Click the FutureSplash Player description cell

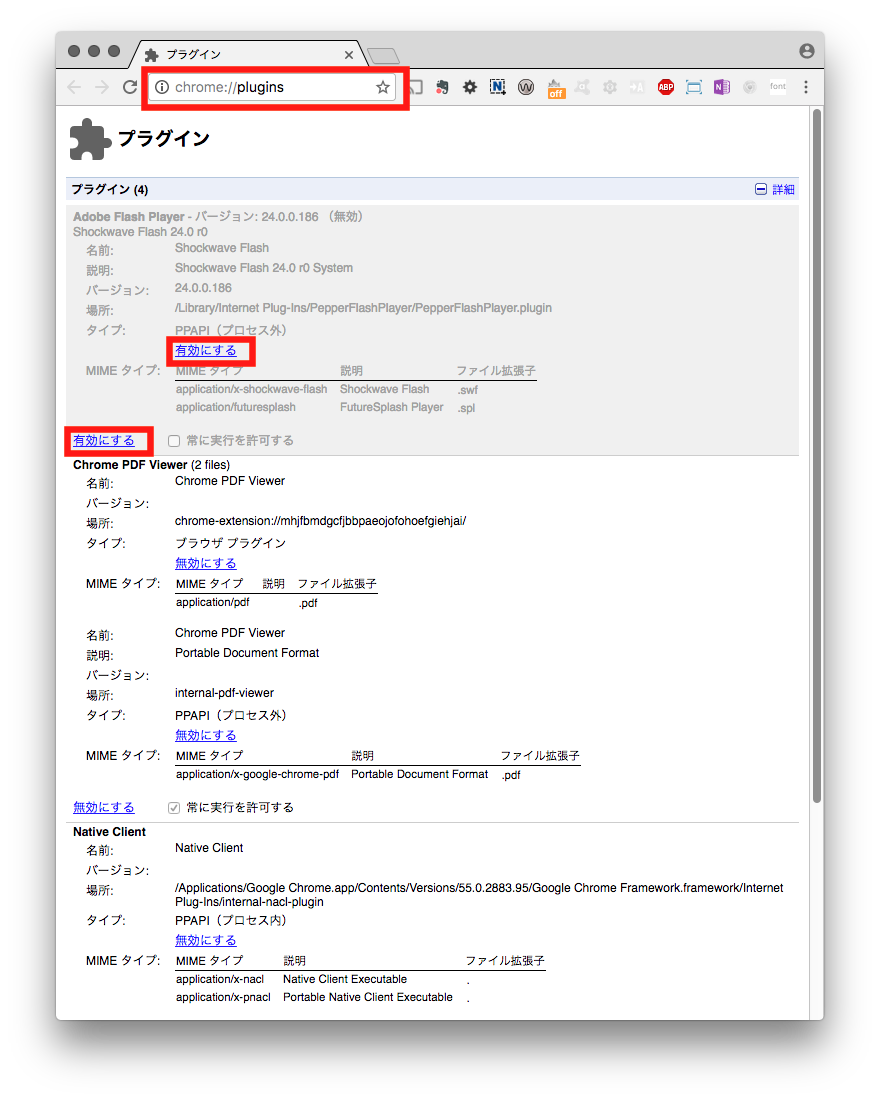pyautogui.click(x=392, y=408)
